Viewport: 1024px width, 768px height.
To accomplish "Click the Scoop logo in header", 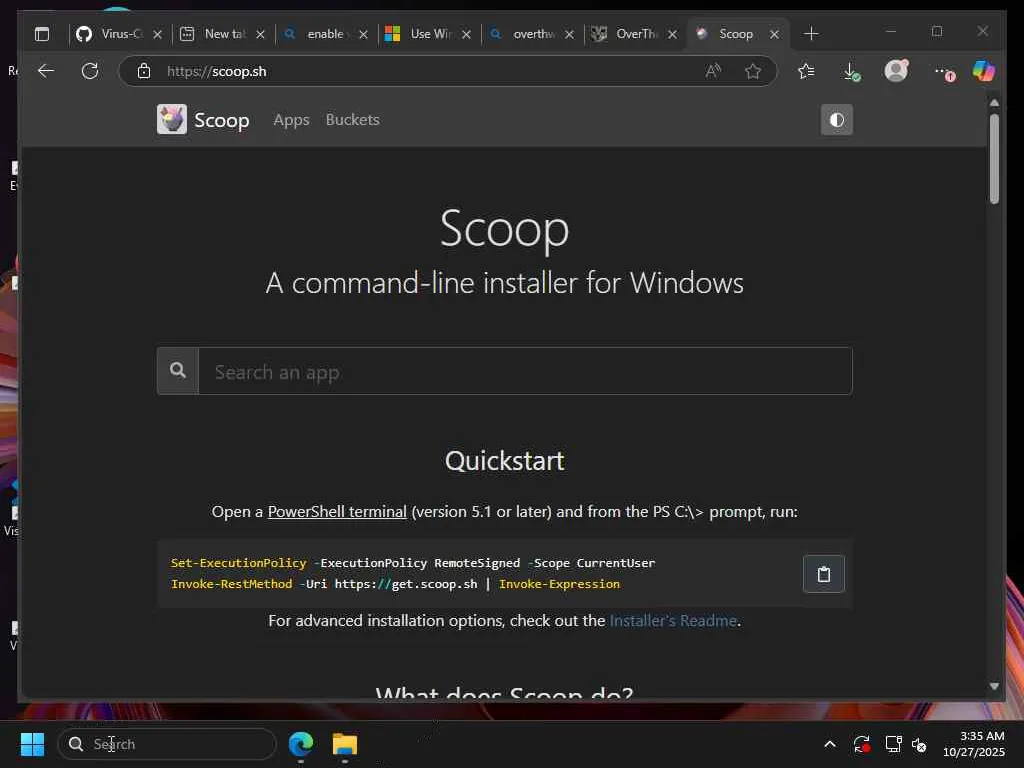I will 172,120.
